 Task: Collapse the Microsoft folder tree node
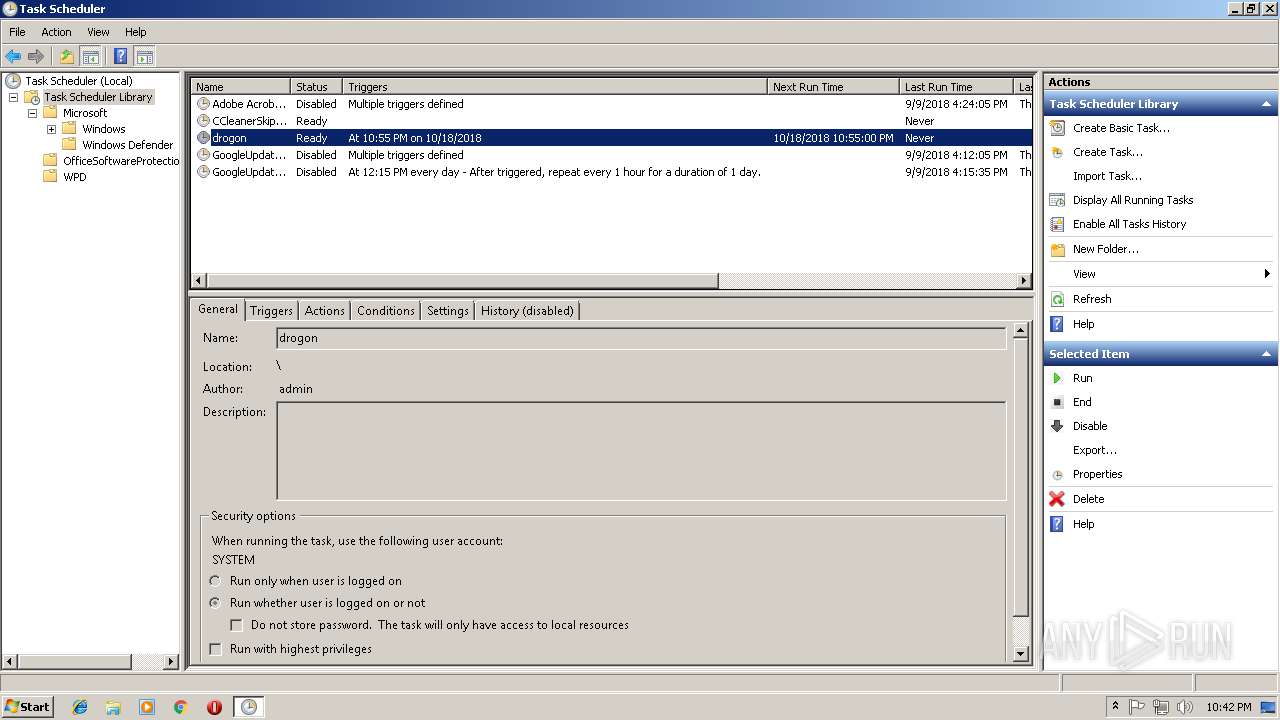(32, 113)
